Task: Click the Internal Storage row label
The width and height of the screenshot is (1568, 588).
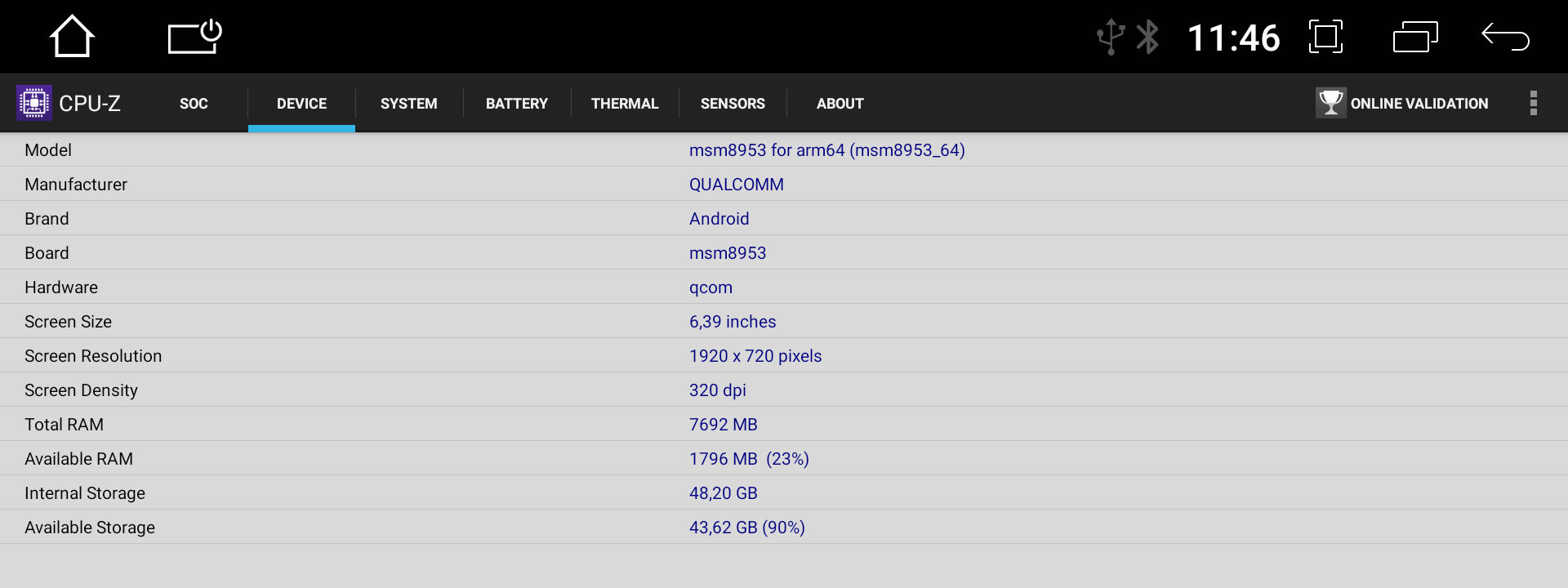Action: pyautogui.click(x=85, y=493)
